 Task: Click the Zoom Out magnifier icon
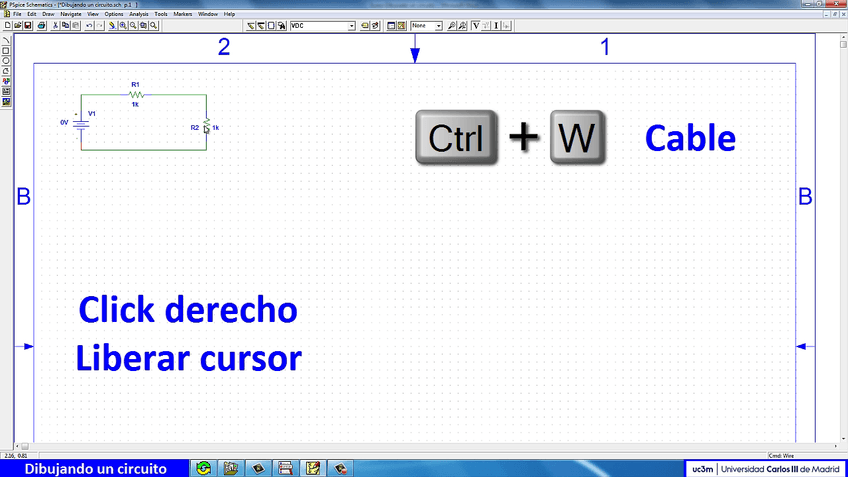(x=133, y=25)
